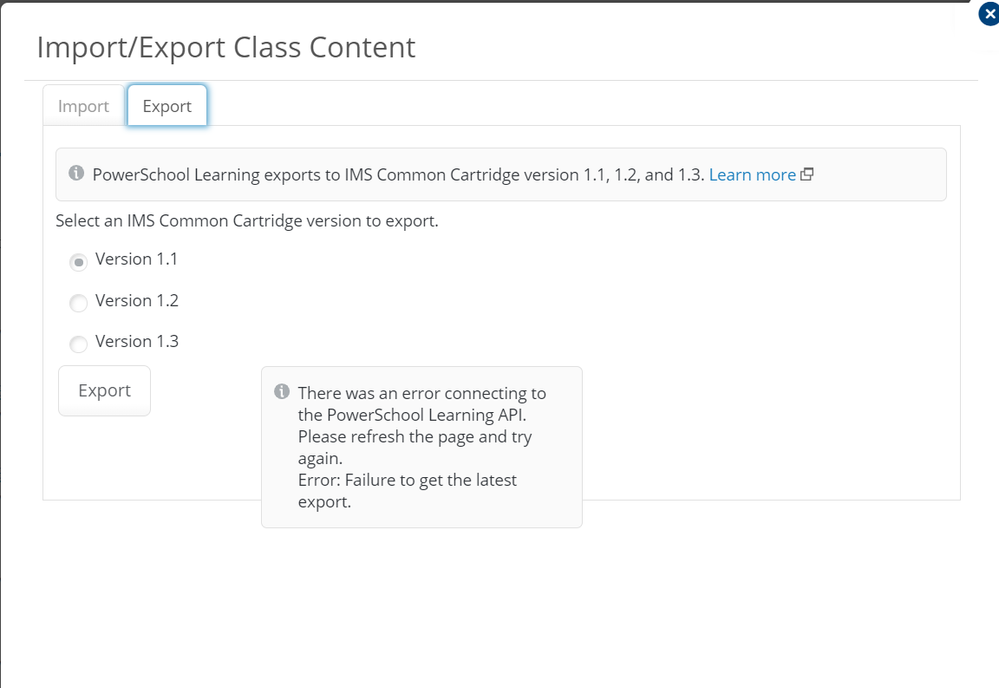Close the Import/Export dialog with the X icon

[988, 15]
